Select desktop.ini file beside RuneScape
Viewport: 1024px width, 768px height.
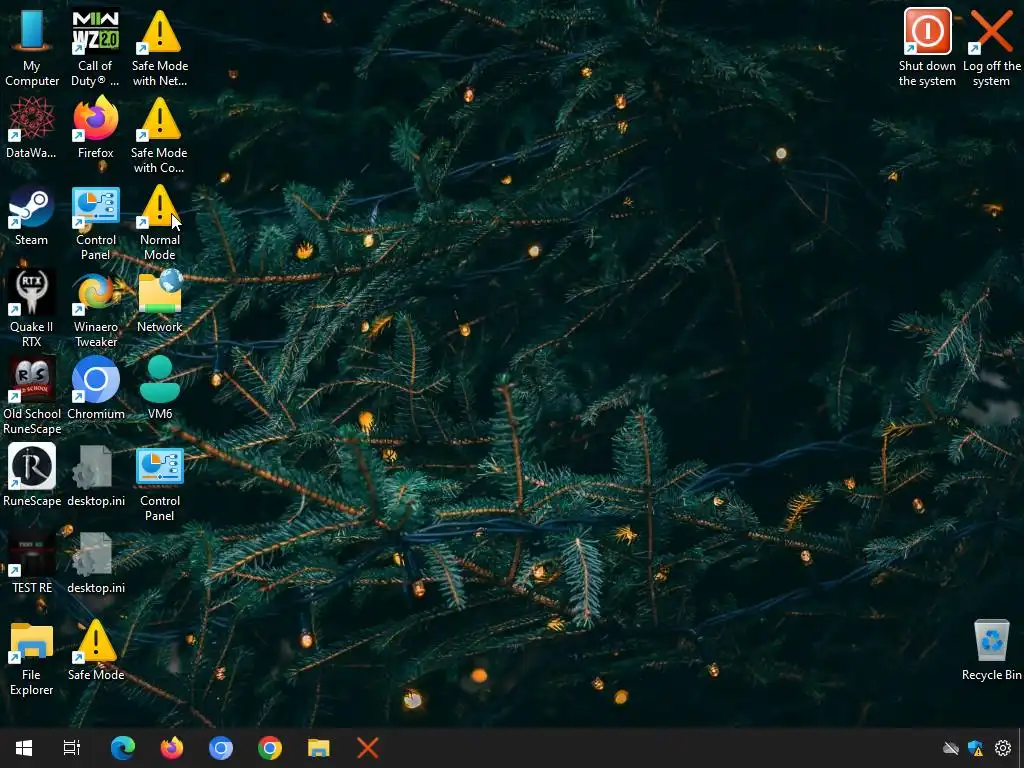point(95,475)
